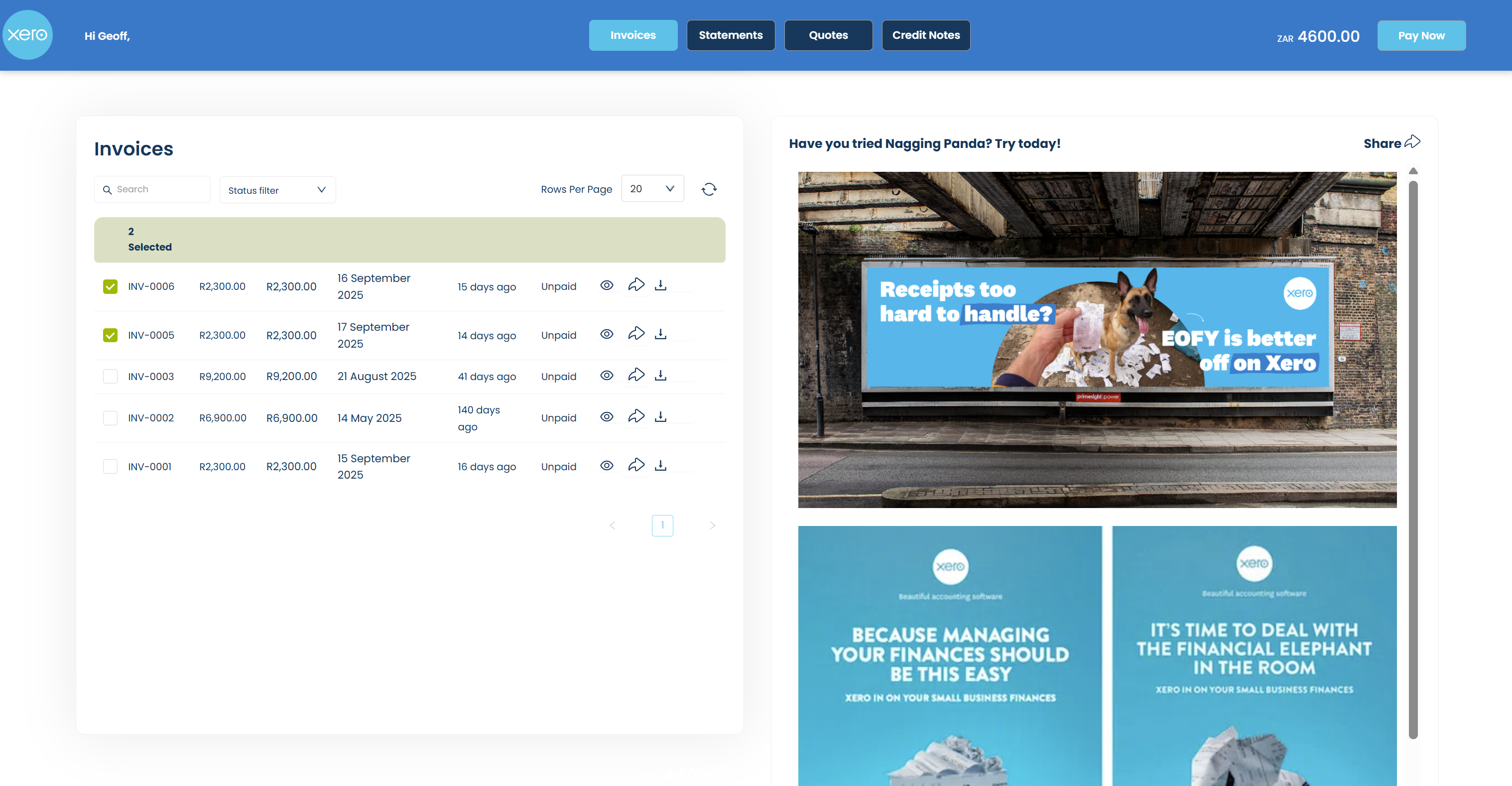Share invoice INV-0002 using arrow icon
The image size is (1512, 786).
point(636,417)
